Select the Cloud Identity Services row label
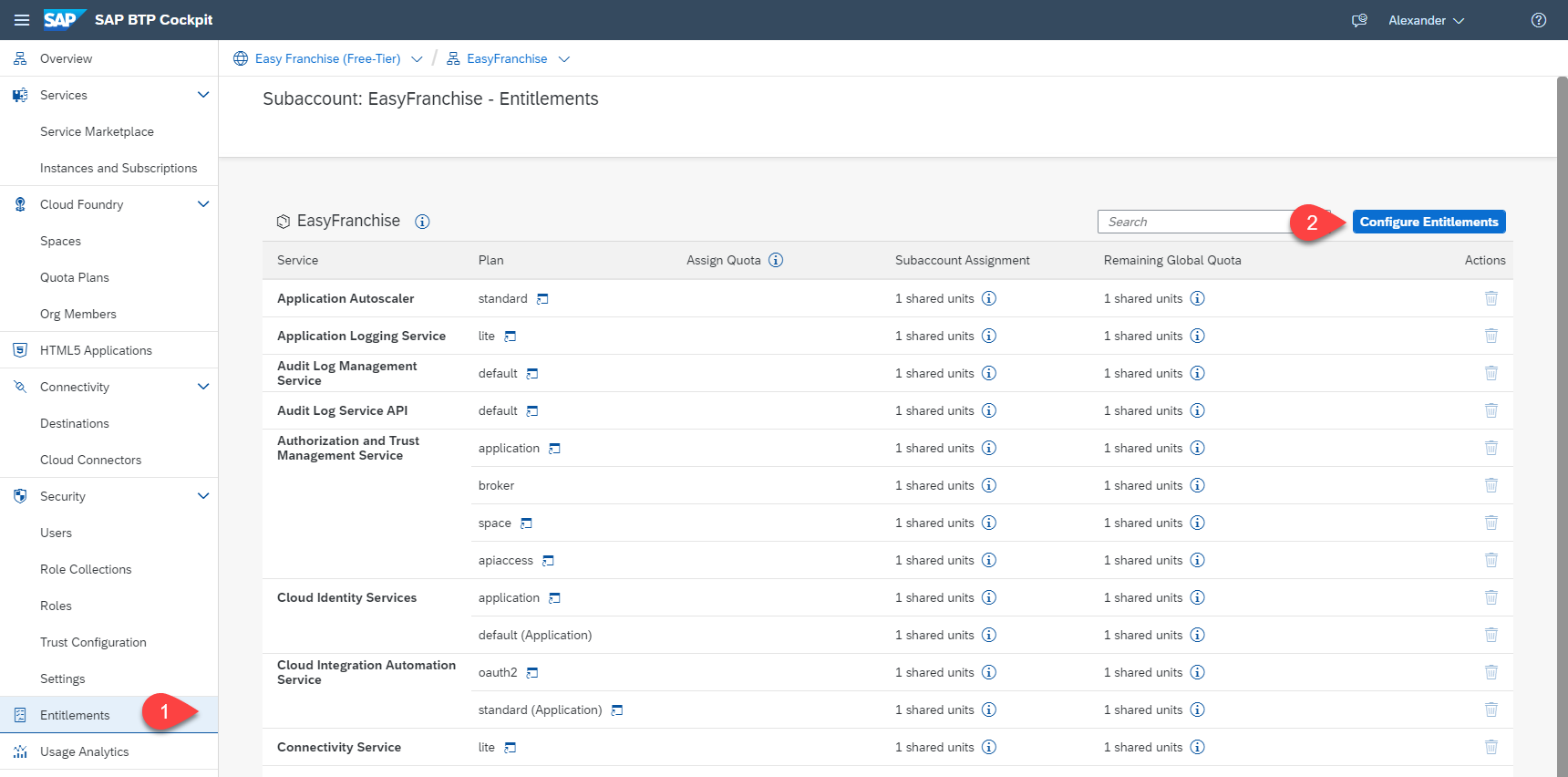This screenshot has height=777, width=1568. tap(347, 597)
